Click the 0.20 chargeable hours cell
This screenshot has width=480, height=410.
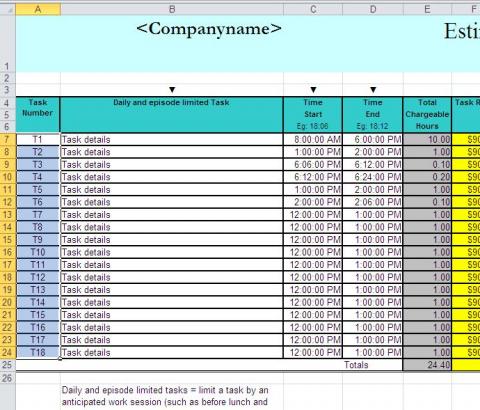[x=427, y=177]
